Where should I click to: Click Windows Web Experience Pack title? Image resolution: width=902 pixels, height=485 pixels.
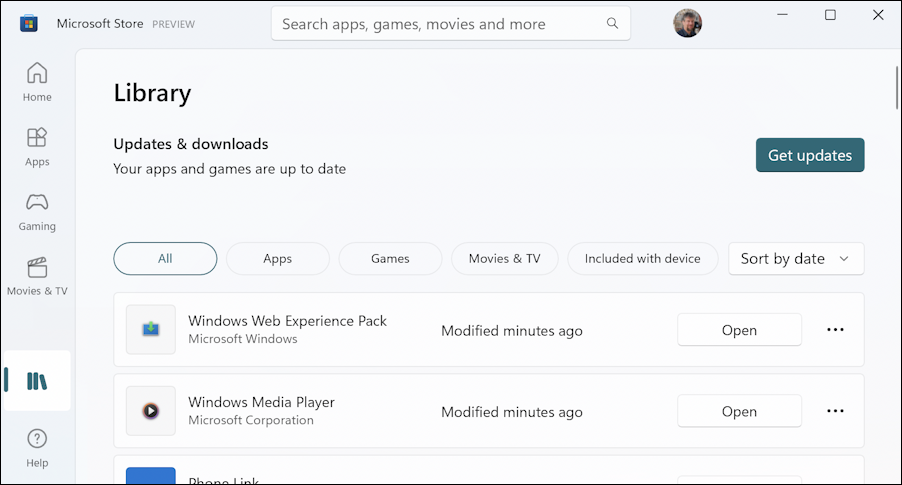(287, 320)
